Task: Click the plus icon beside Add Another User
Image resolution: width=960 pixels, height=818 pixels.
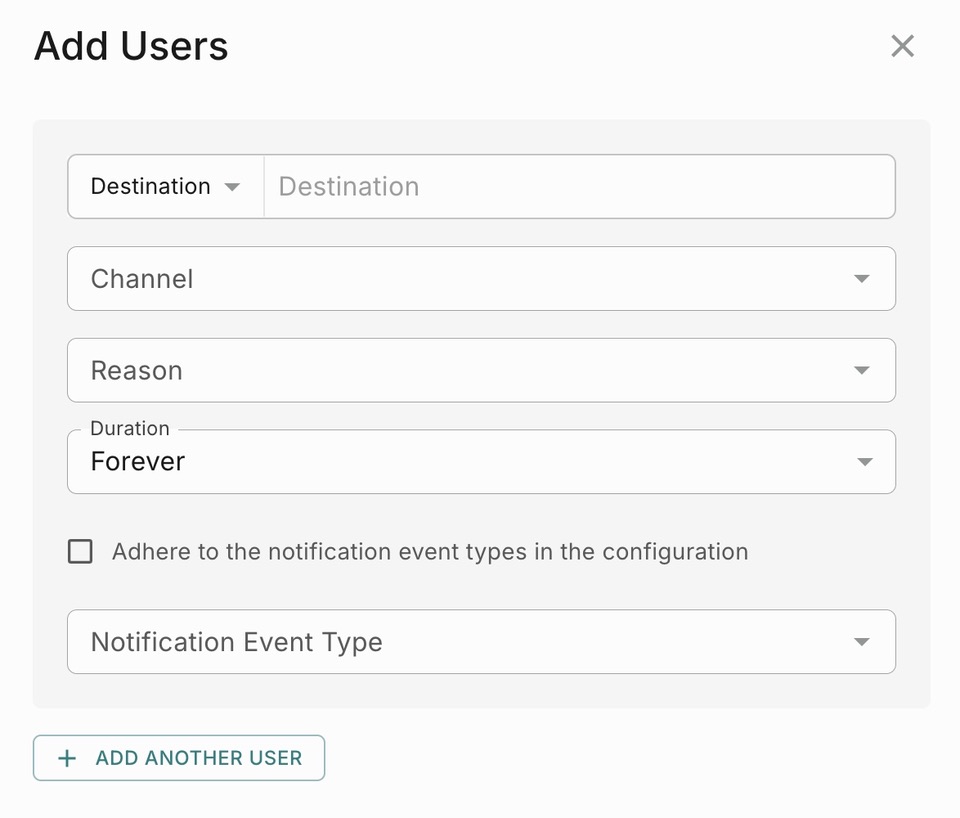Action: [x=67, y=758]
